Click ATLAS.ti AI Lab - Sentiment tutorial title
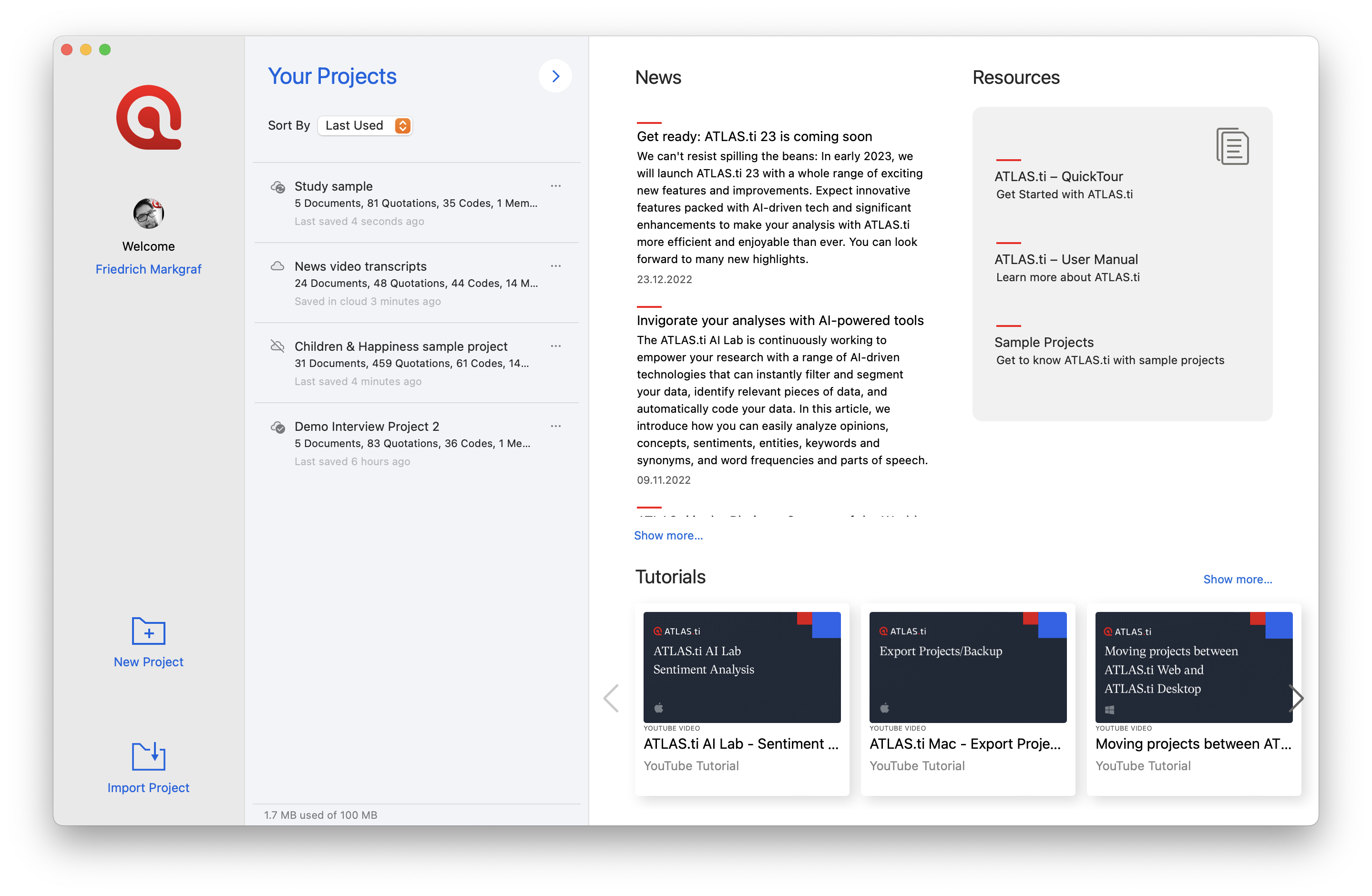The height and width of the screenshot is (896, 1372). coord(741,743)
